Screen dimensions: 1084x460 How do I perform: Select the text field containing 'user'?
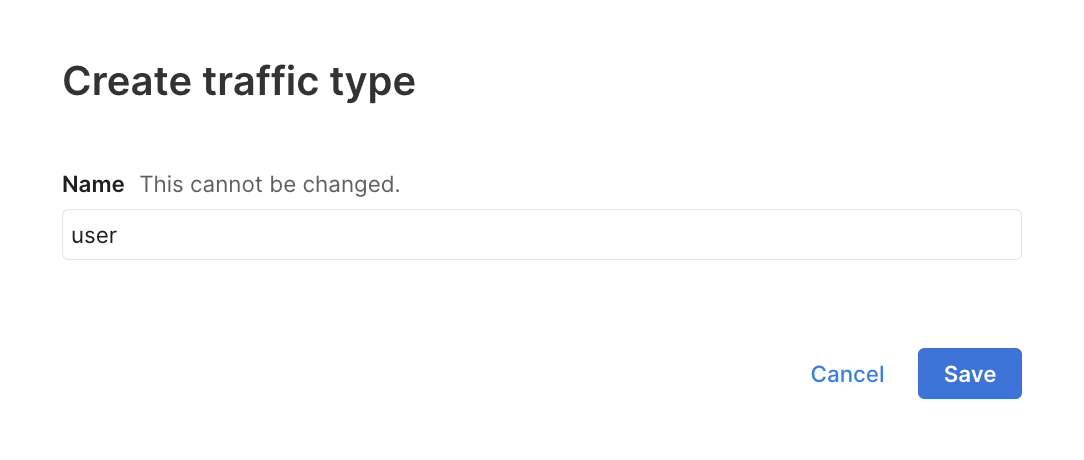[x=541, y=235]
